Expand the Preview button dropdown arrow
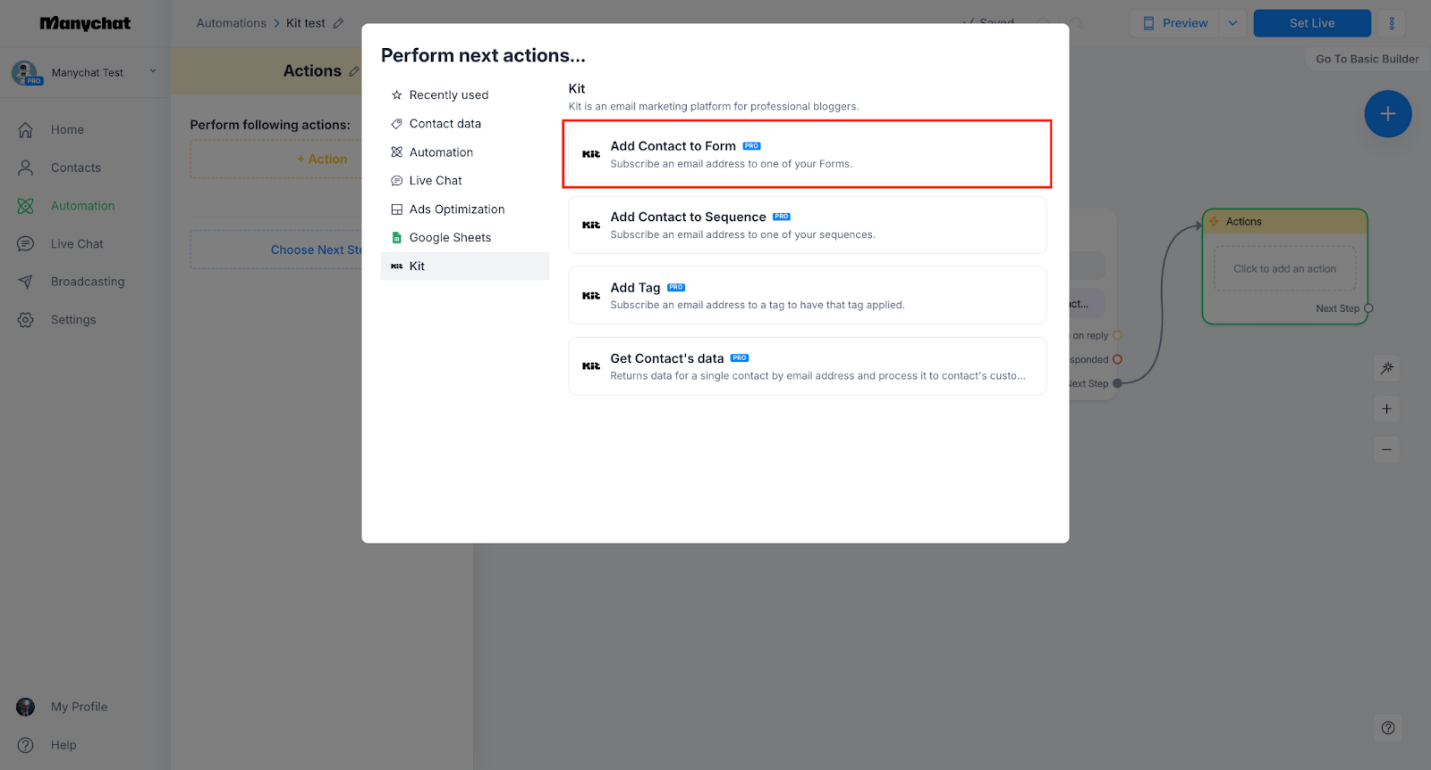 click(1232, 22)
